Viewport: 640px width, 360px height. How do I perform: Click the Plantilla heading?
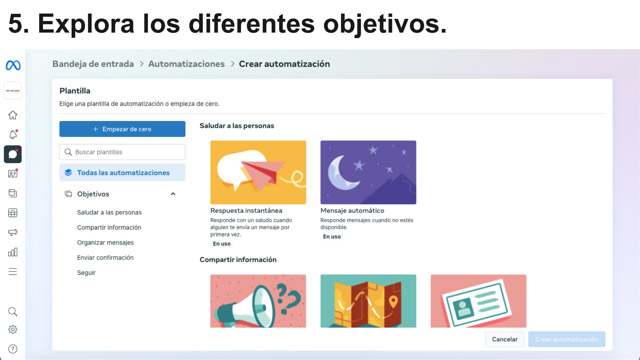pyautogui.click(x=75, y=91)
